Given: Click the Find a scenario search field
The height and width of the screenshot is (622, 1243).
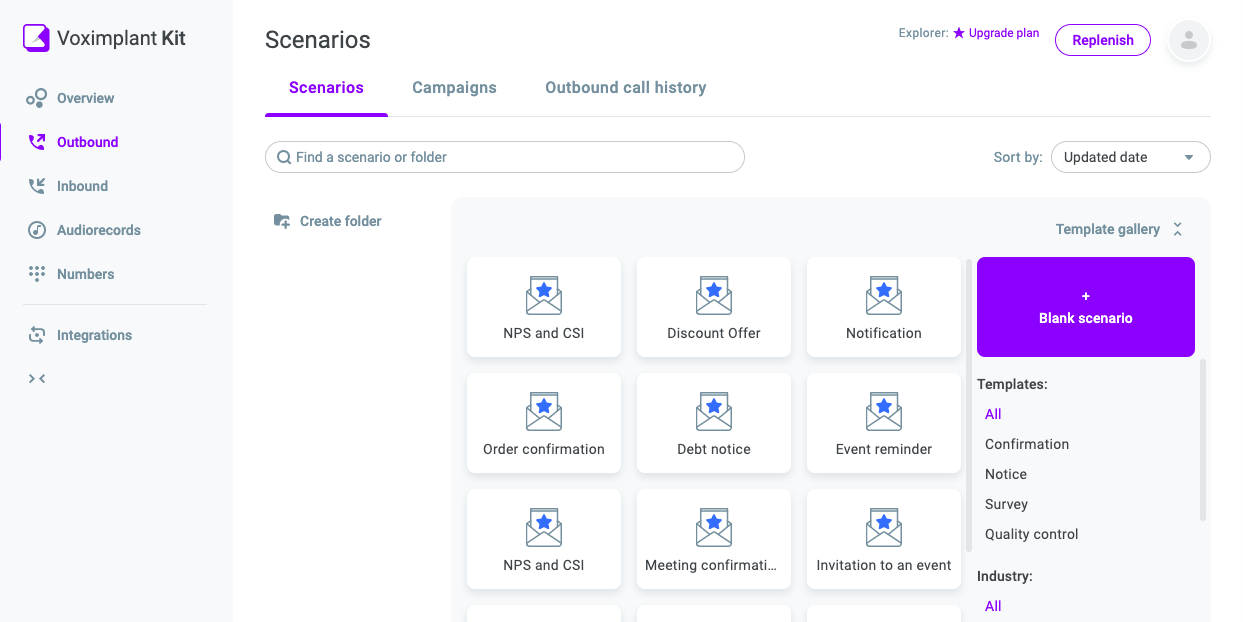Looking at the screenshot, I should [x=505, y=157].
